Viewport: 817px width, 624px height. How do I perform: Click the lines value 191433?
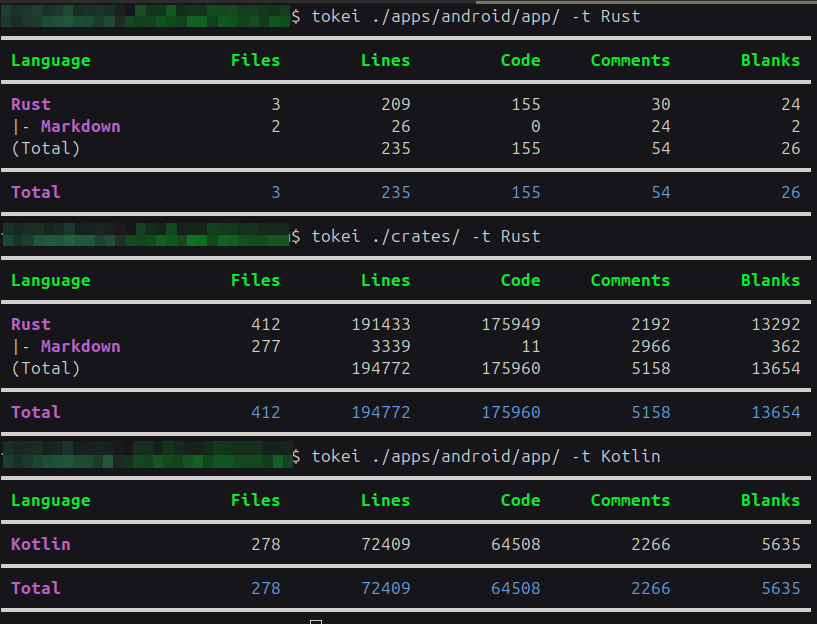click(x=381, y=325)
